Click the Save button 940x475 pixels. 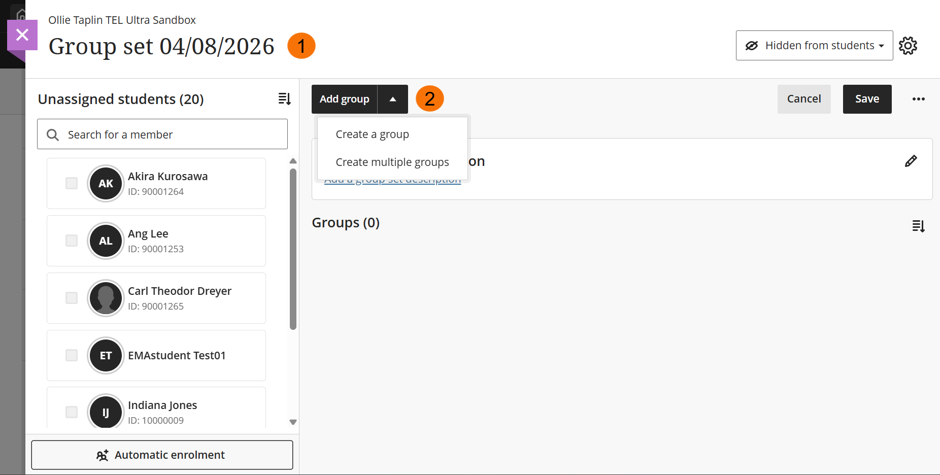click(867, 99)
